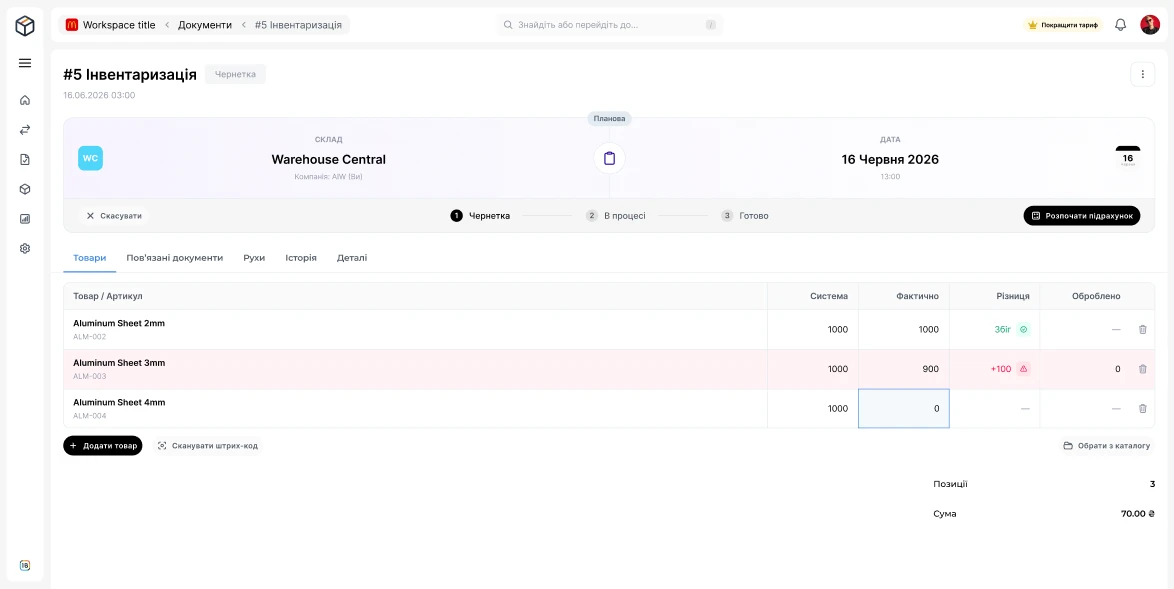Click the cube app logo
Image resolution: width=1174 pixels, height=589 pixels.
click(x=25, y=26)
